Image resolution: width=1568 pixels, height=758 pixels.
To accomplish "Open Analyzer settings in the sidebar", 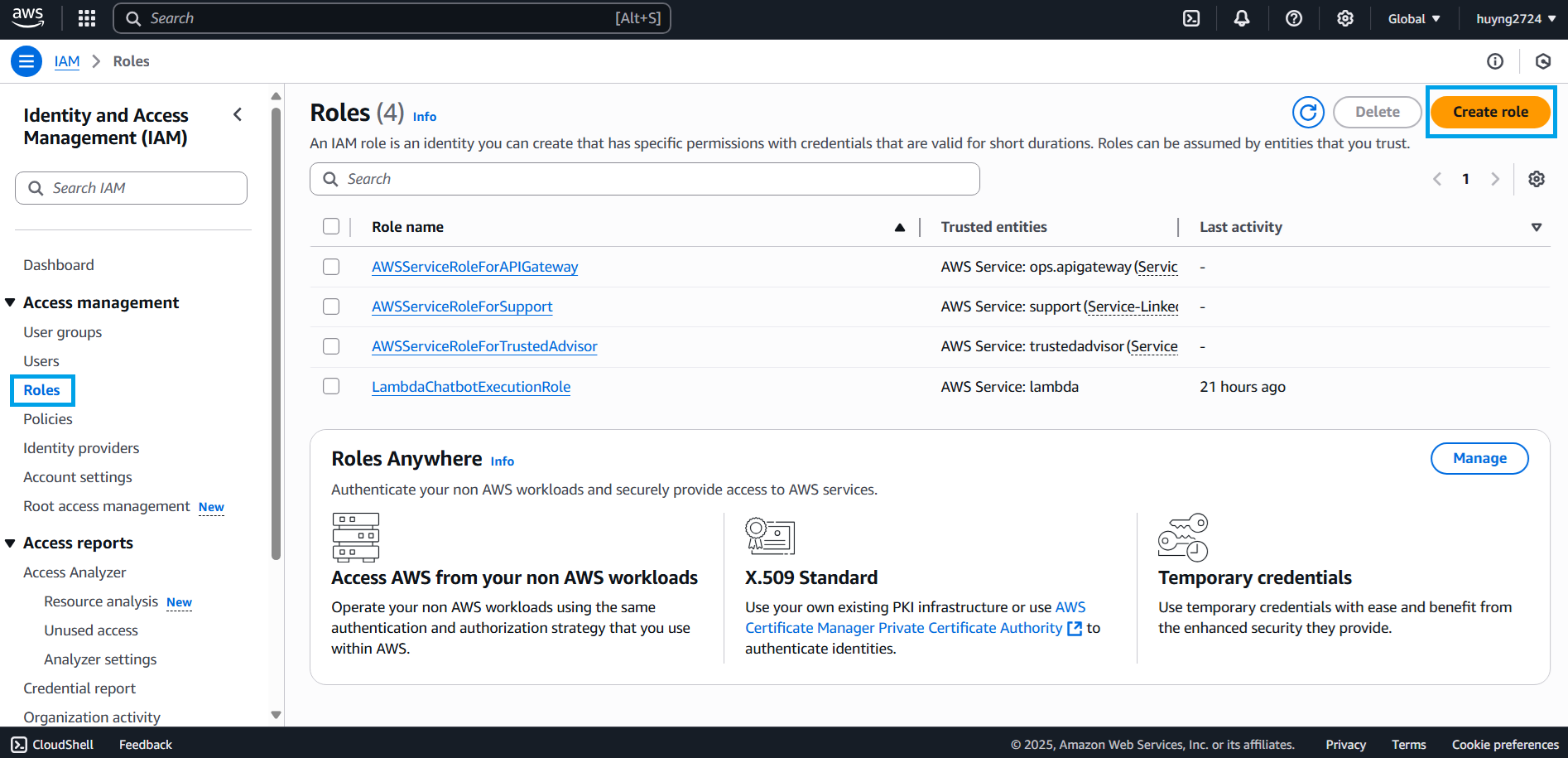I will click(100, 659).
